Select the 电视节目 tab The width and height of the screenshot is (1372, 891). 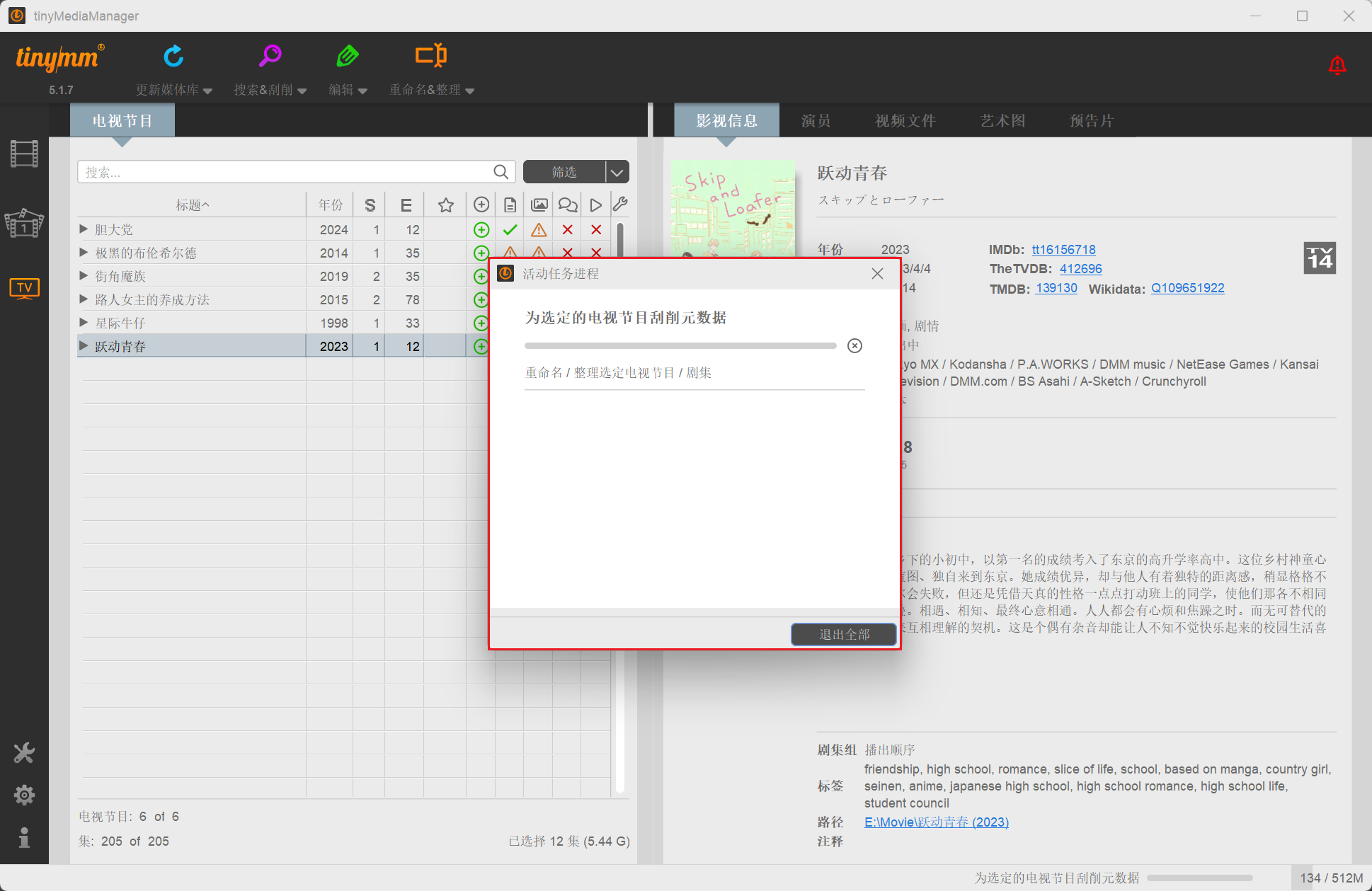[x=122, y=120]
